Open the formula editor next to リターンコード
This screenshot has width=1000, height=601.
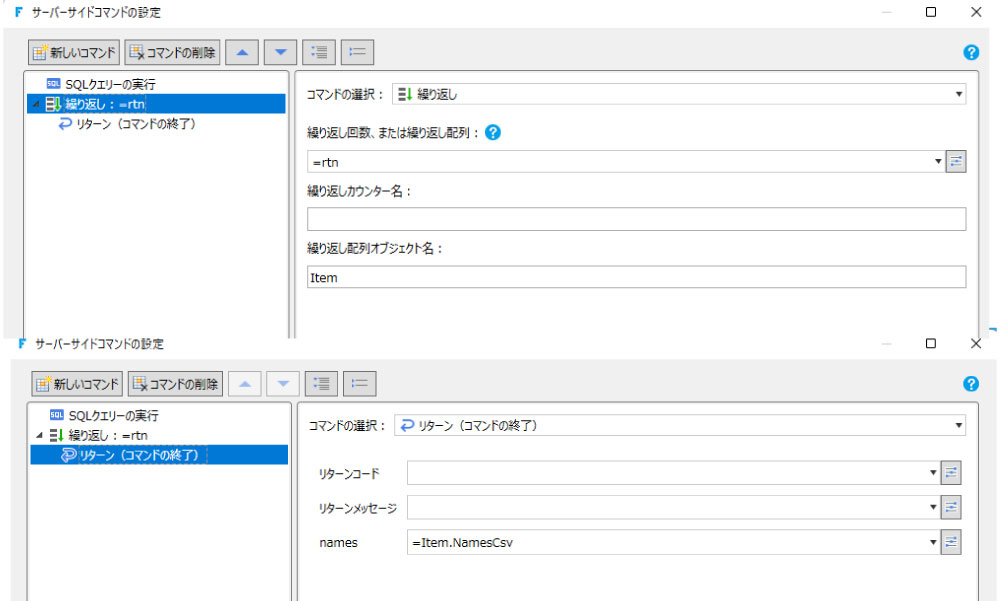coord(951,472)
